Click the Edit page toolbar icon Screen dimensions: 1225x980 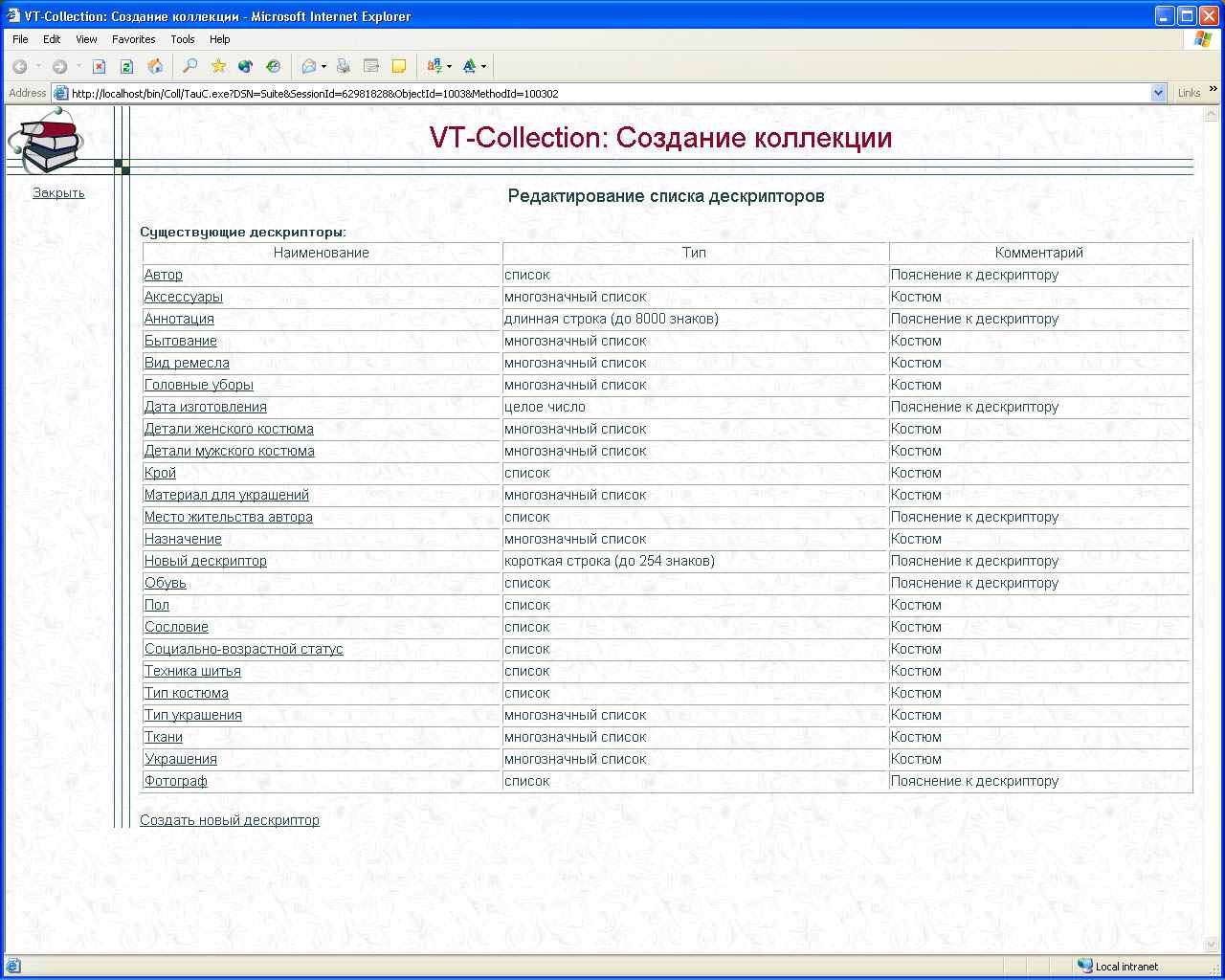coord(371,66)
